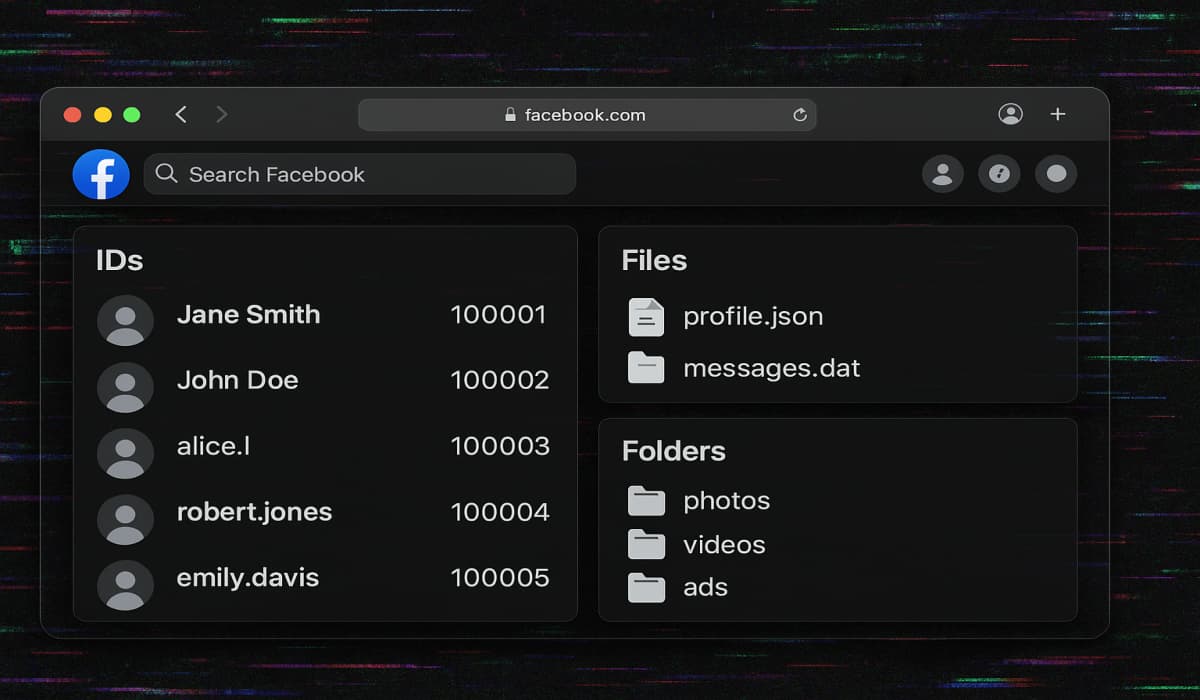
Task: Select the profile.json document icon
Action: coord(647,317)
